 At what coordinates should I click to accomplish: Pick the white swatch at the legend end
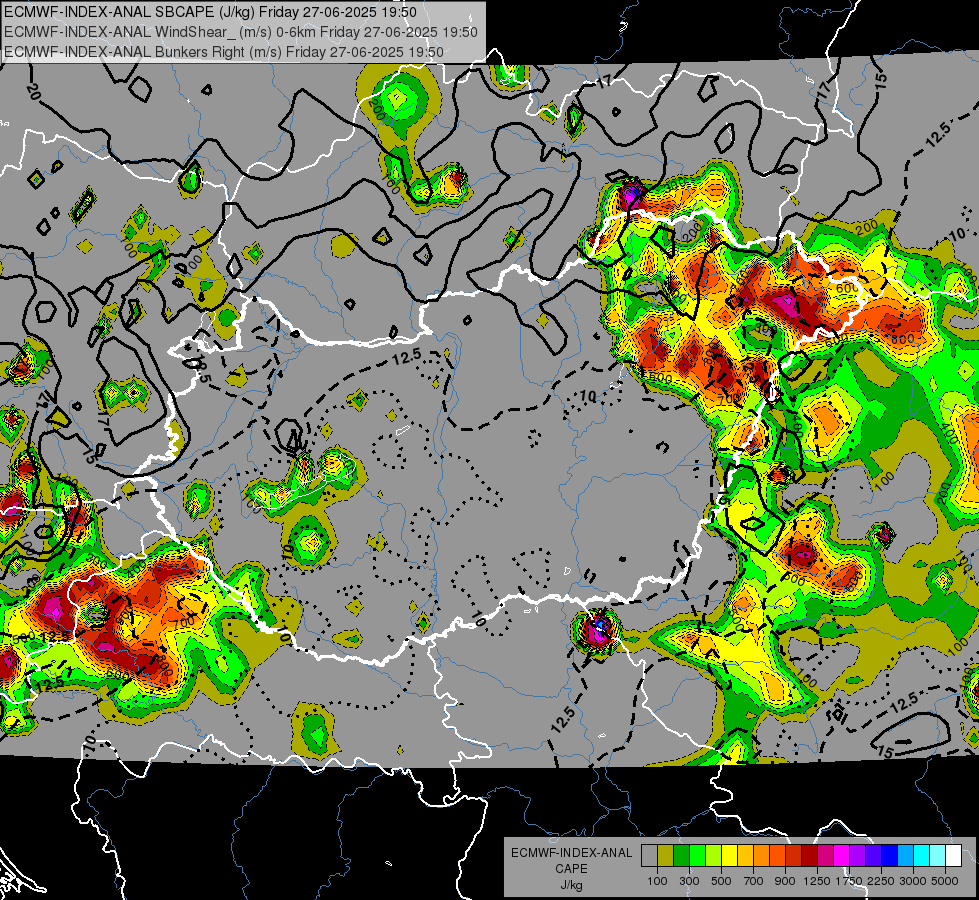[953, 856]
